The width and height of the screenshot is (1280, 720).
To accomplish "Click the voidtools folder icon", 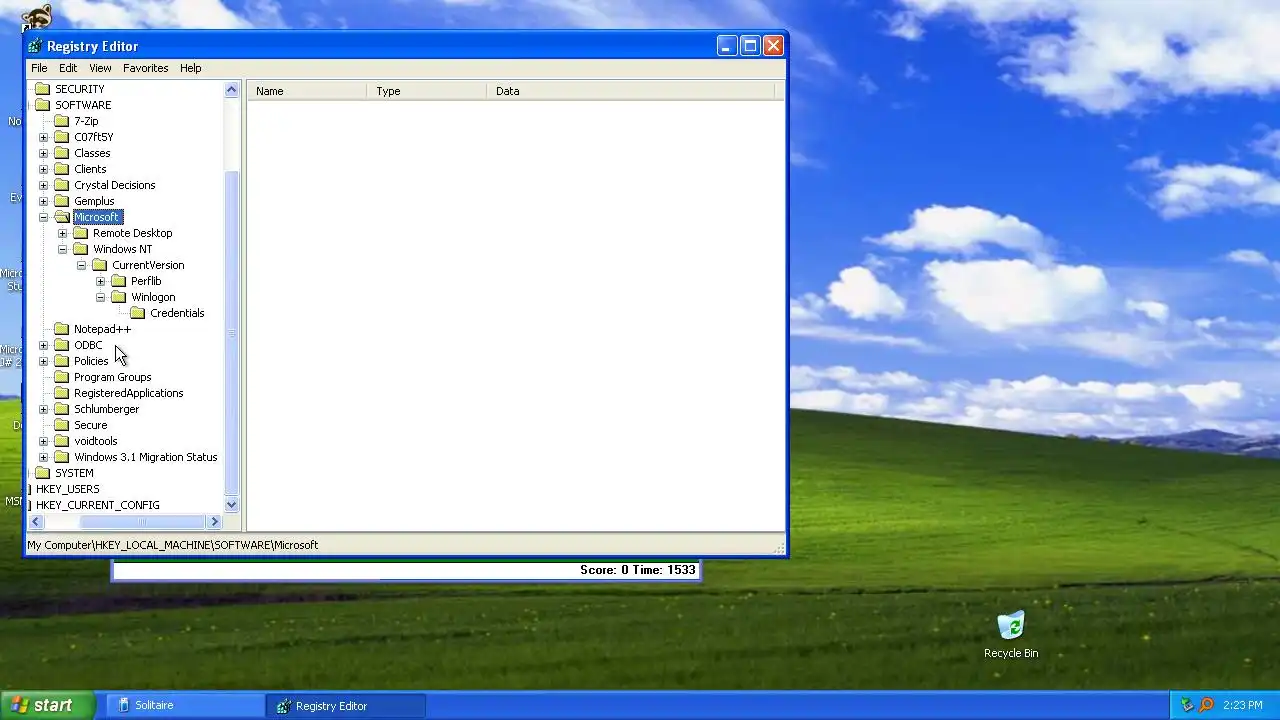I will point(61,441).
